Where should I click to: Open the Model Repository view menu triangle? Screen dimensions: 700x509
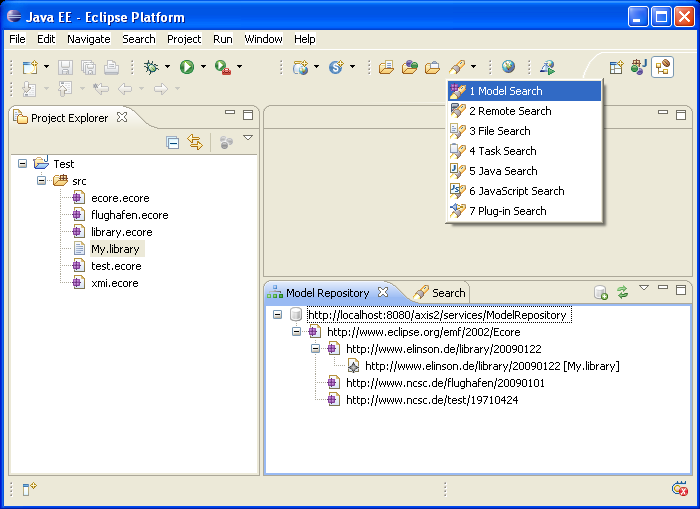pyautogui.click(x=644, y=288)
